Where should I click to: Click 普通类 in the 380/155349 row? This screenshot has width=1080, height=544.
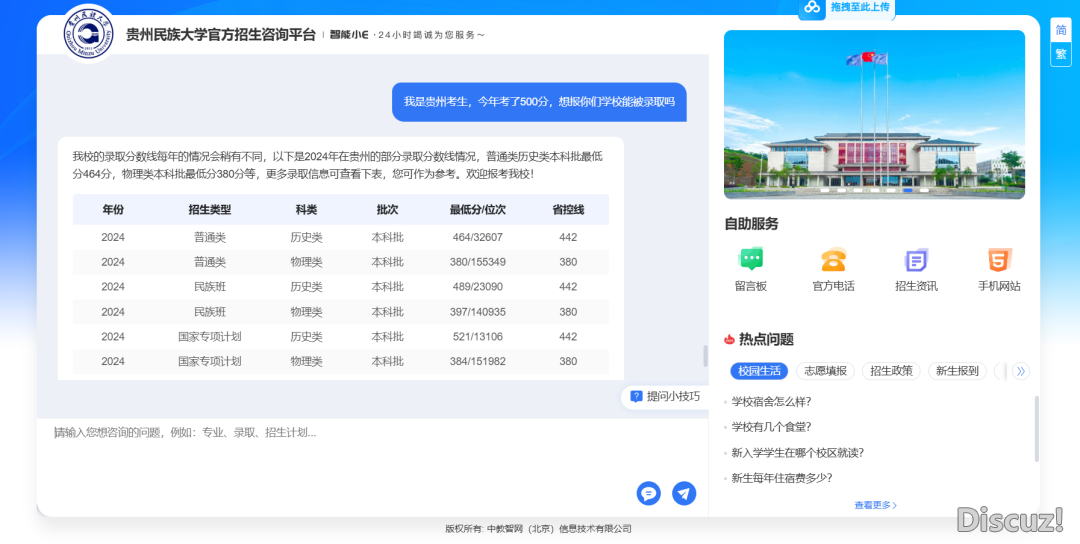click(x=210, y=262)
